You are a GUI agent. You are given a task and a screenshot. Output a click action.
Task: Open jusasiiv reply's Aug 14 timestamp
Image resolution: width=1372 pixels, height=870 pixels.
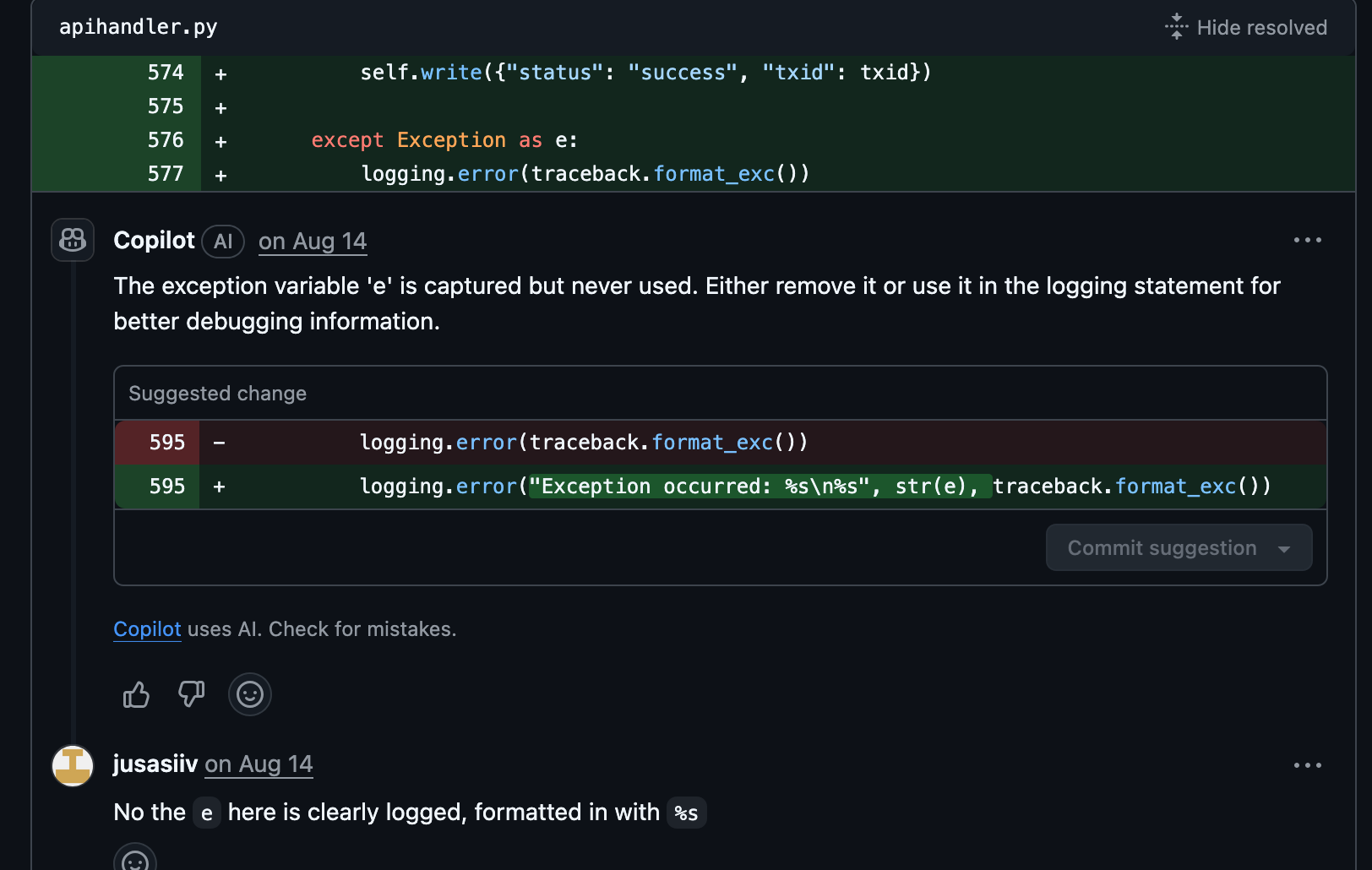tap(259, 764)
